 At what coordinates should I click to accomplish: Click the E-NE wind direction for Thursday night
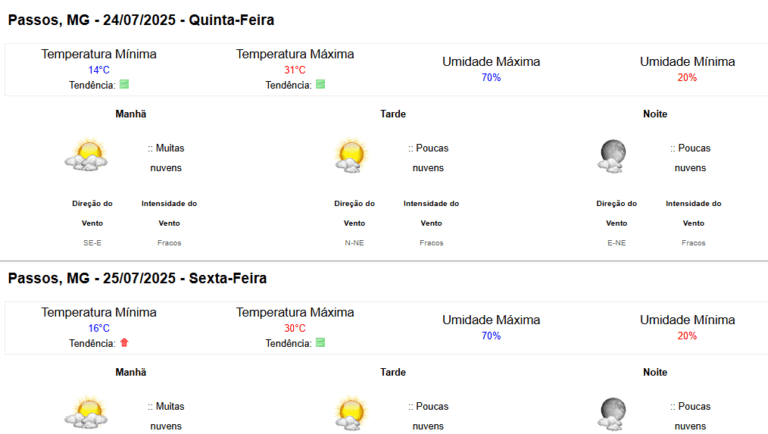tap(617, 243)
